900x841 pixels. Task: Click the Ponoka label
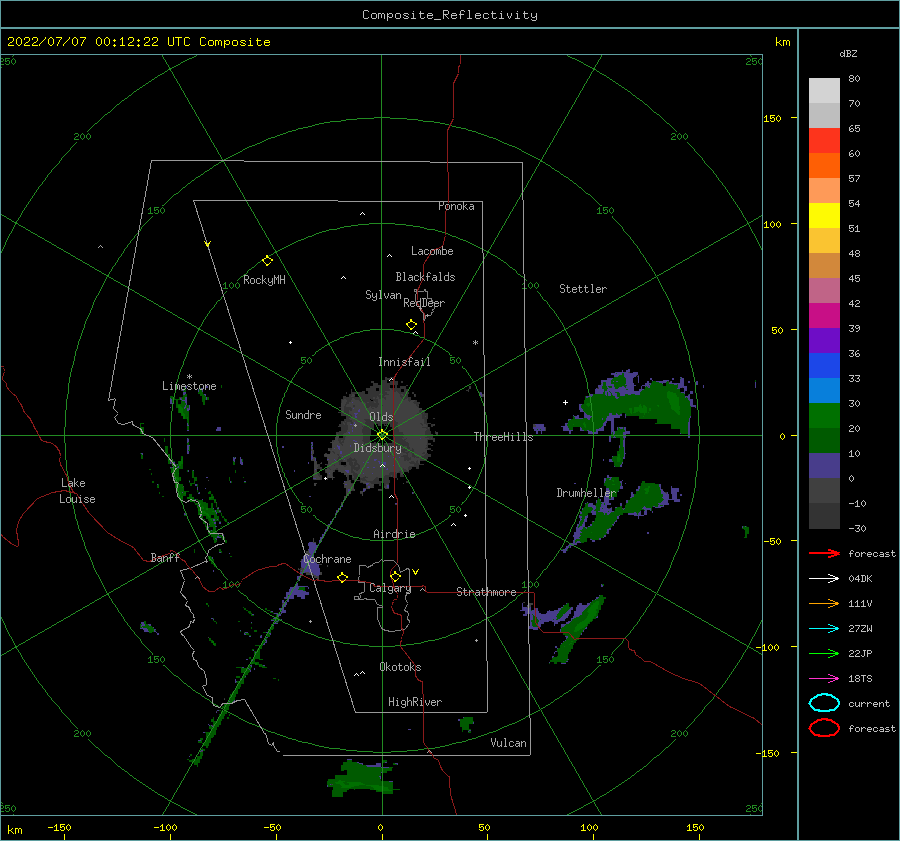(456, 207)
